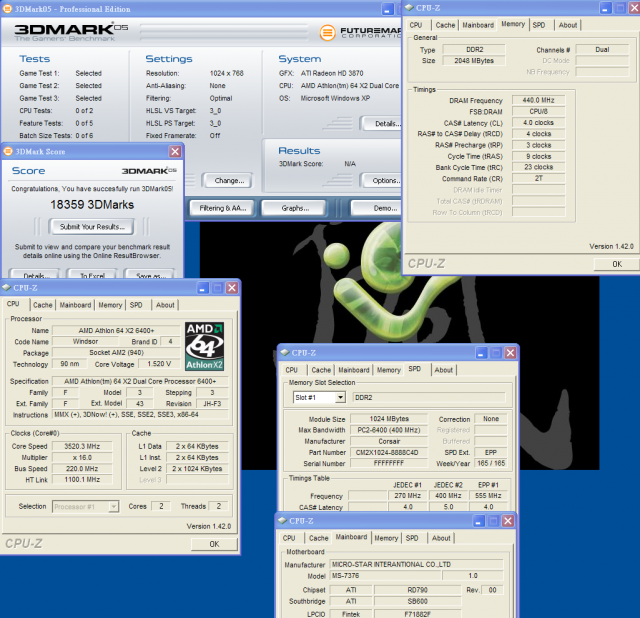Click the Options... results button
This screenshot has height=618, width=640.
(x=382, y=180)
